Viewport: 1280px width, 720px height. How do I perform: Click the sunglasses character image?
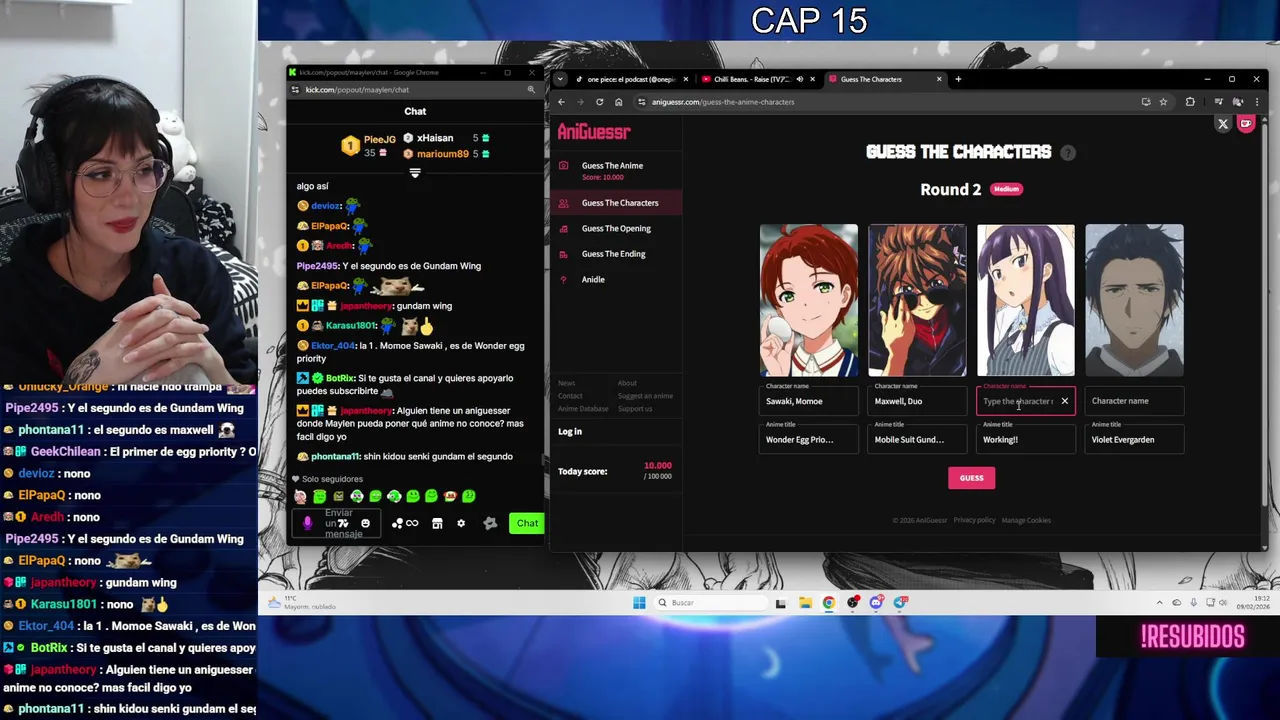point(917,300)
